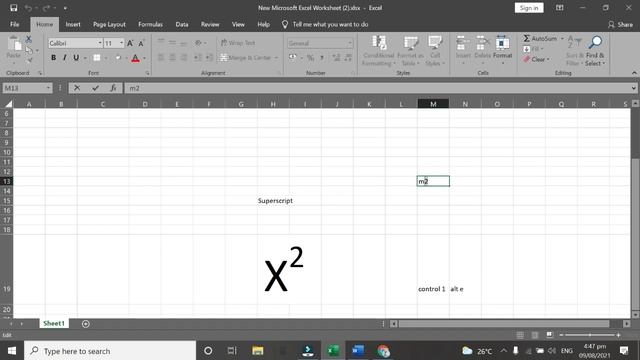Screen dimensions: 640x360
Task: Open File Explorer from the taskbar
Action: [258, 351]
